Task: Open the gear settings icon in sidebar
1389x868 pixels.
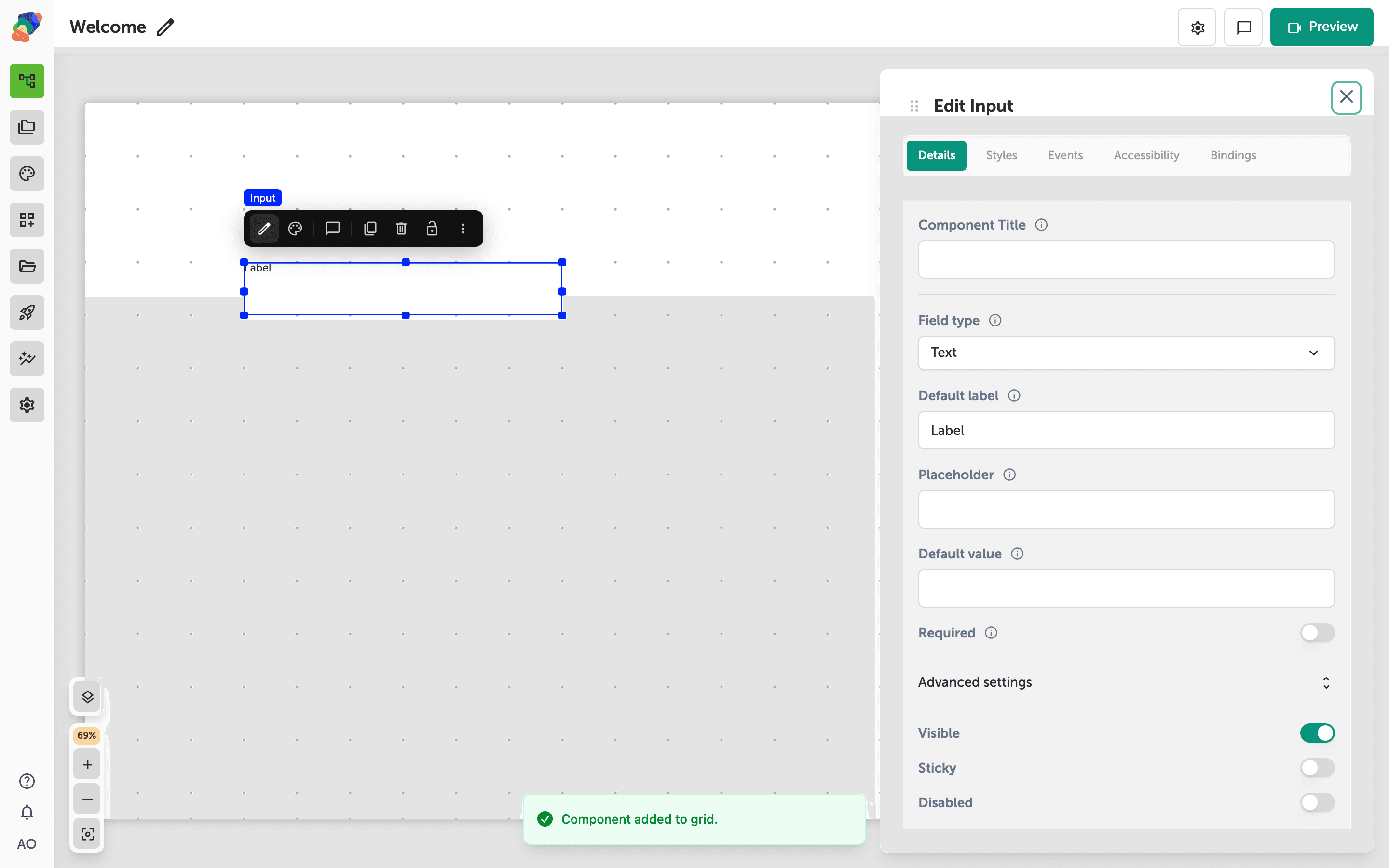Action: coord(27,405)
